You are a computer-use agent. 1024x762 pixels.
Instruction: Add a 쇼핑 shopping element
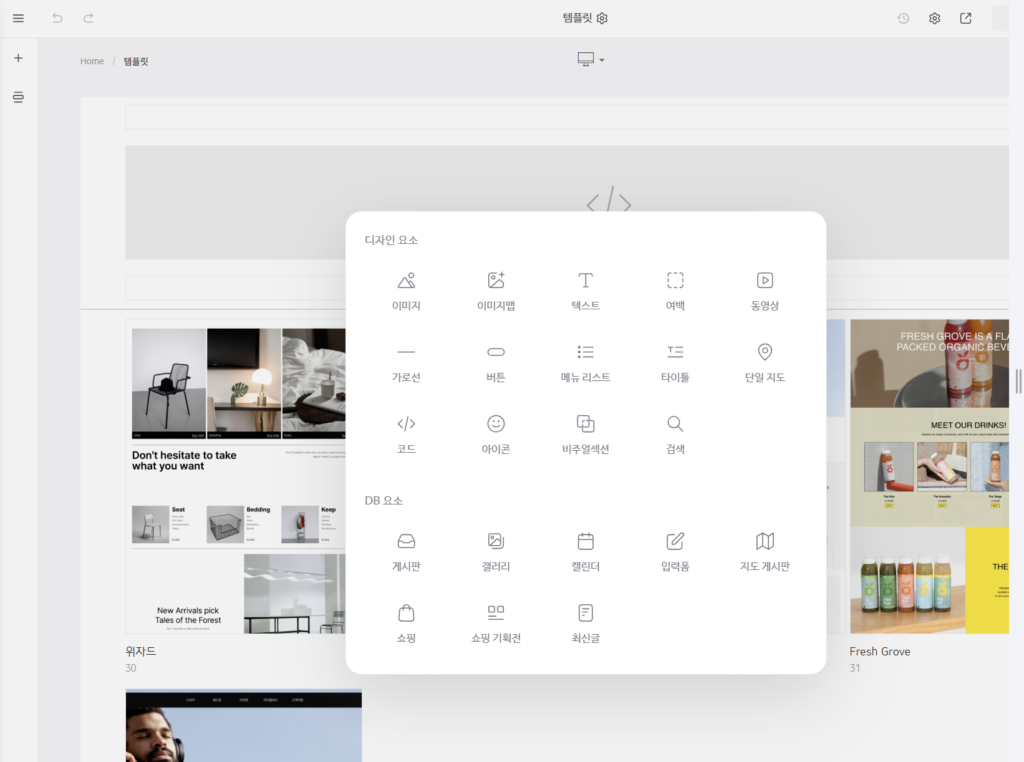point(406,624)
